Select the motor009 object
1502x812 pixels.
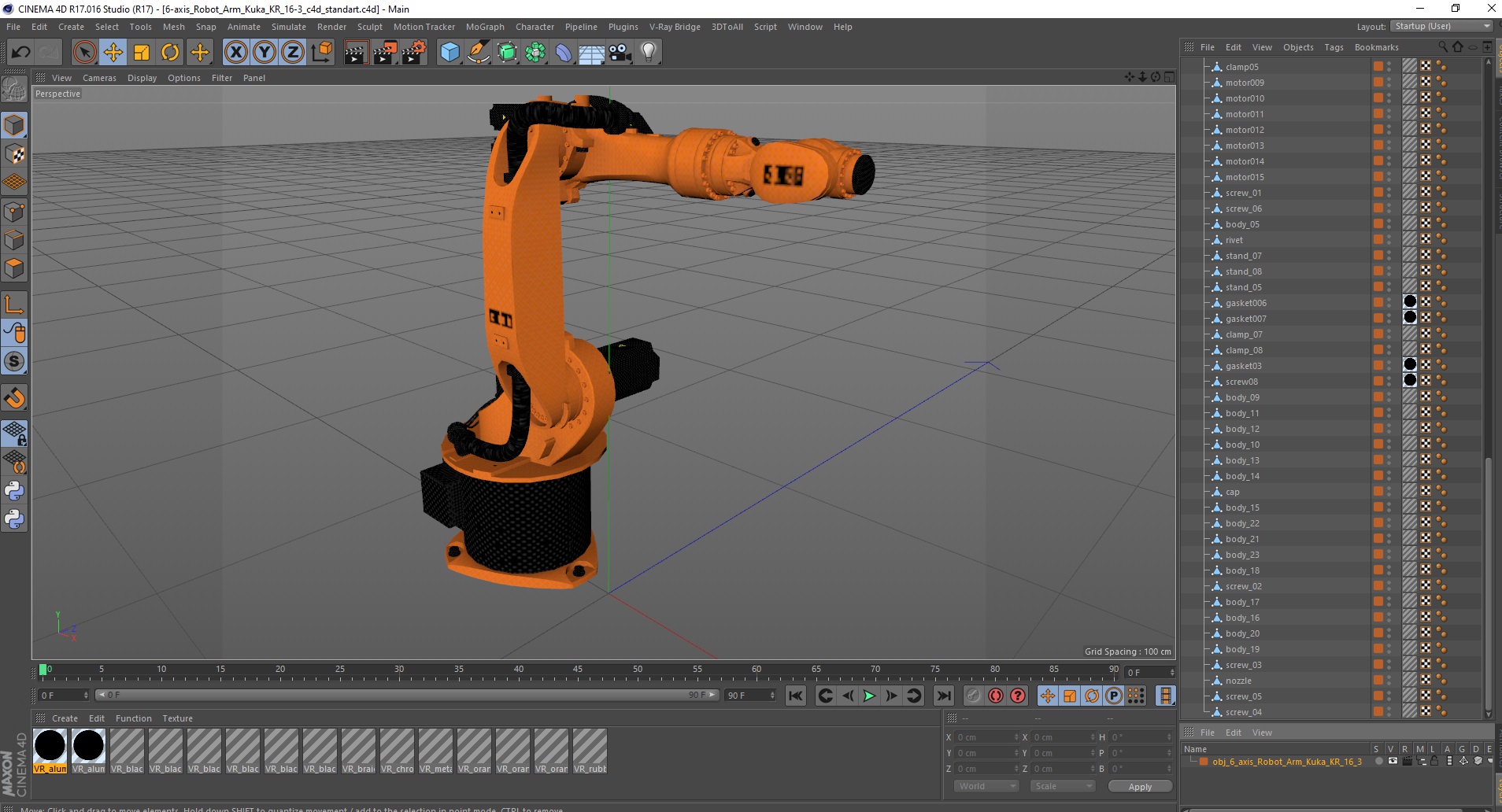pyautogui.click(x=1245, y=83)
